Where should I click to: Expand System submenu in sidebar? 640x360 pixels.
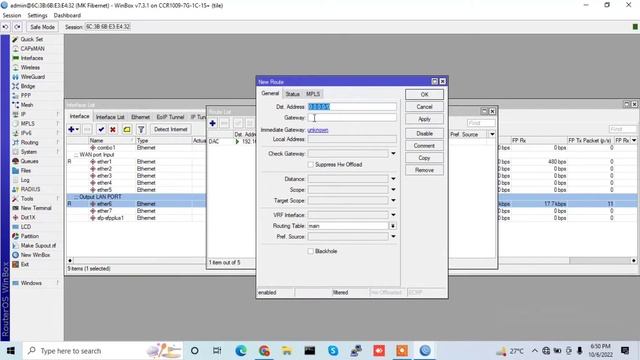pos(29,152)
